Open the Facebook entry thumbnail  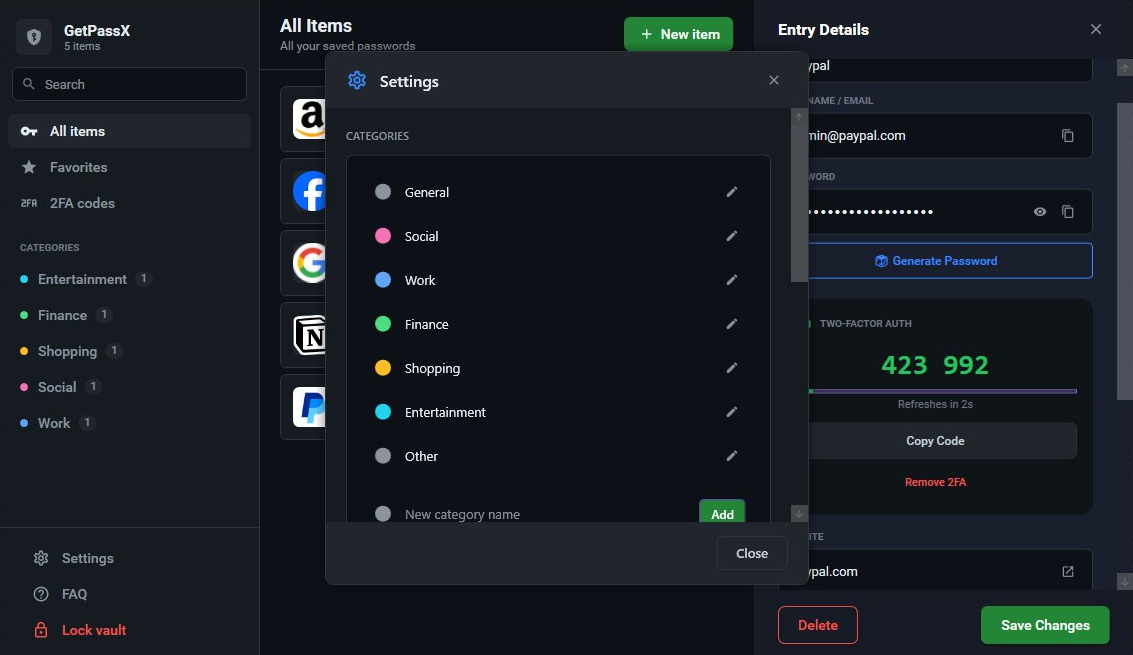[309, 191]
